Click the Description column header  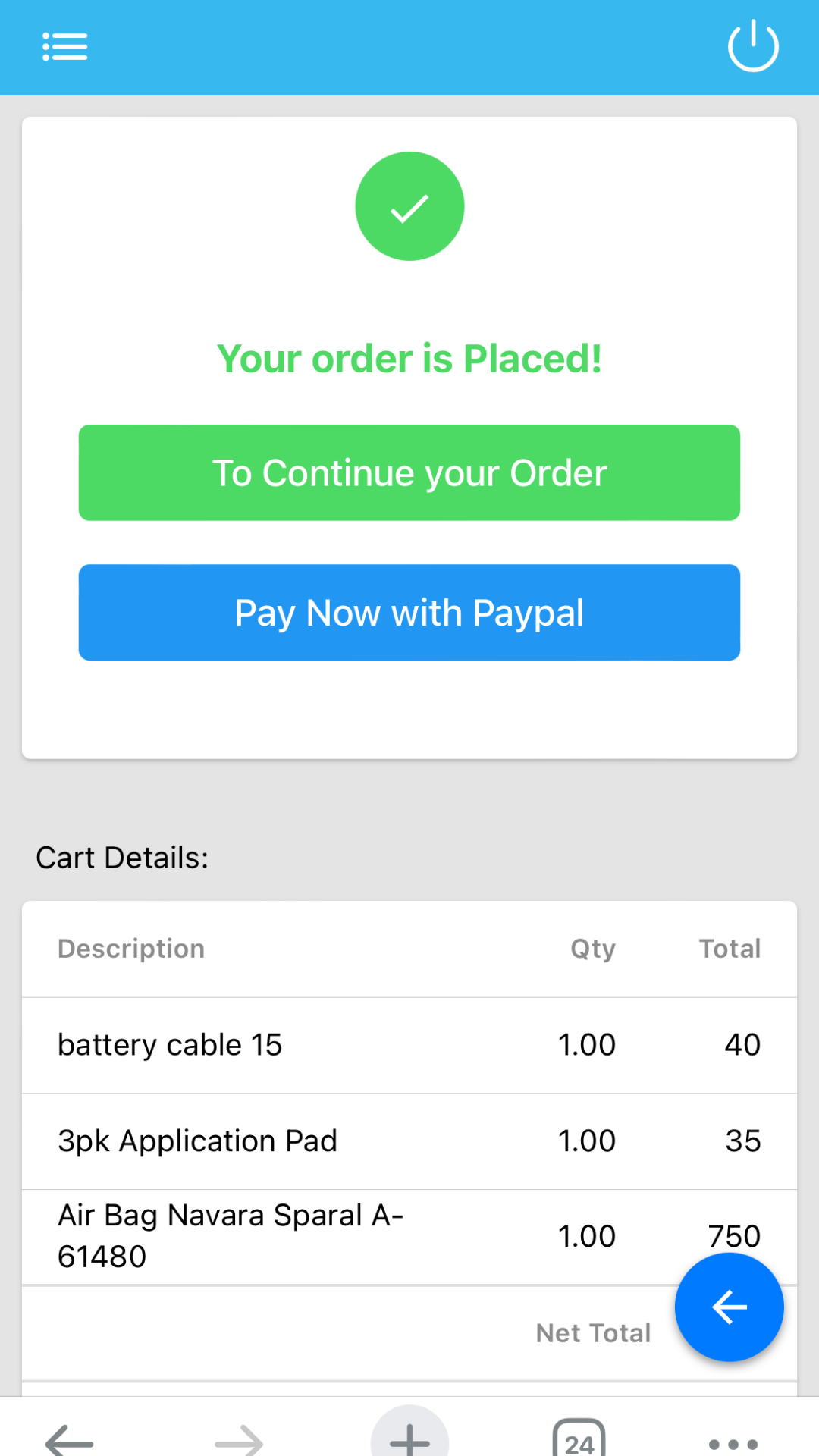(x=131, y=949)
